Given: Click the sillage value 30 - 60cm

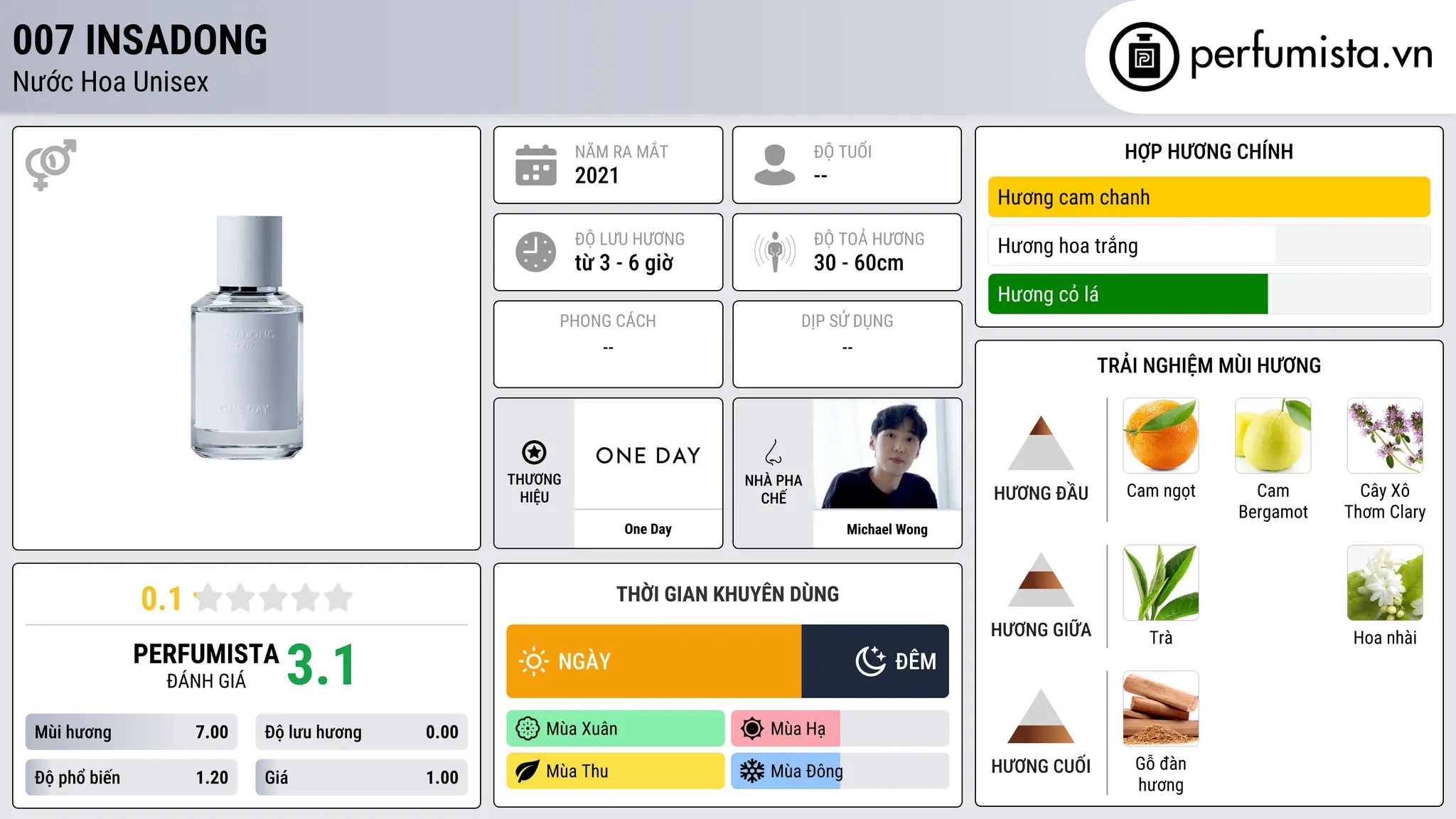Looking at the screenshot, I should click(859, 263).
